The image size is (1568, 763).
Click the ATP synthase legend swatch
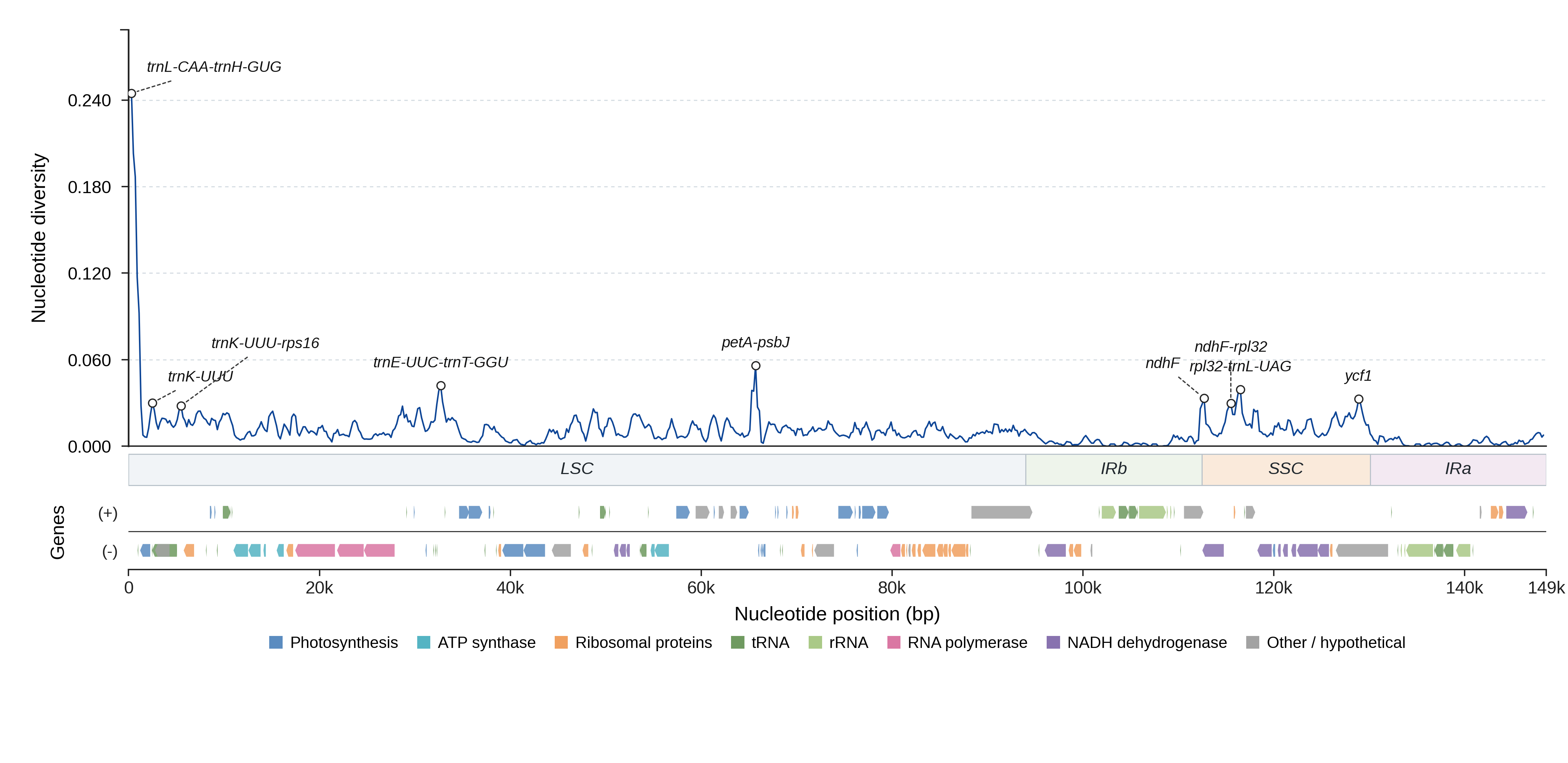point(424,642)
